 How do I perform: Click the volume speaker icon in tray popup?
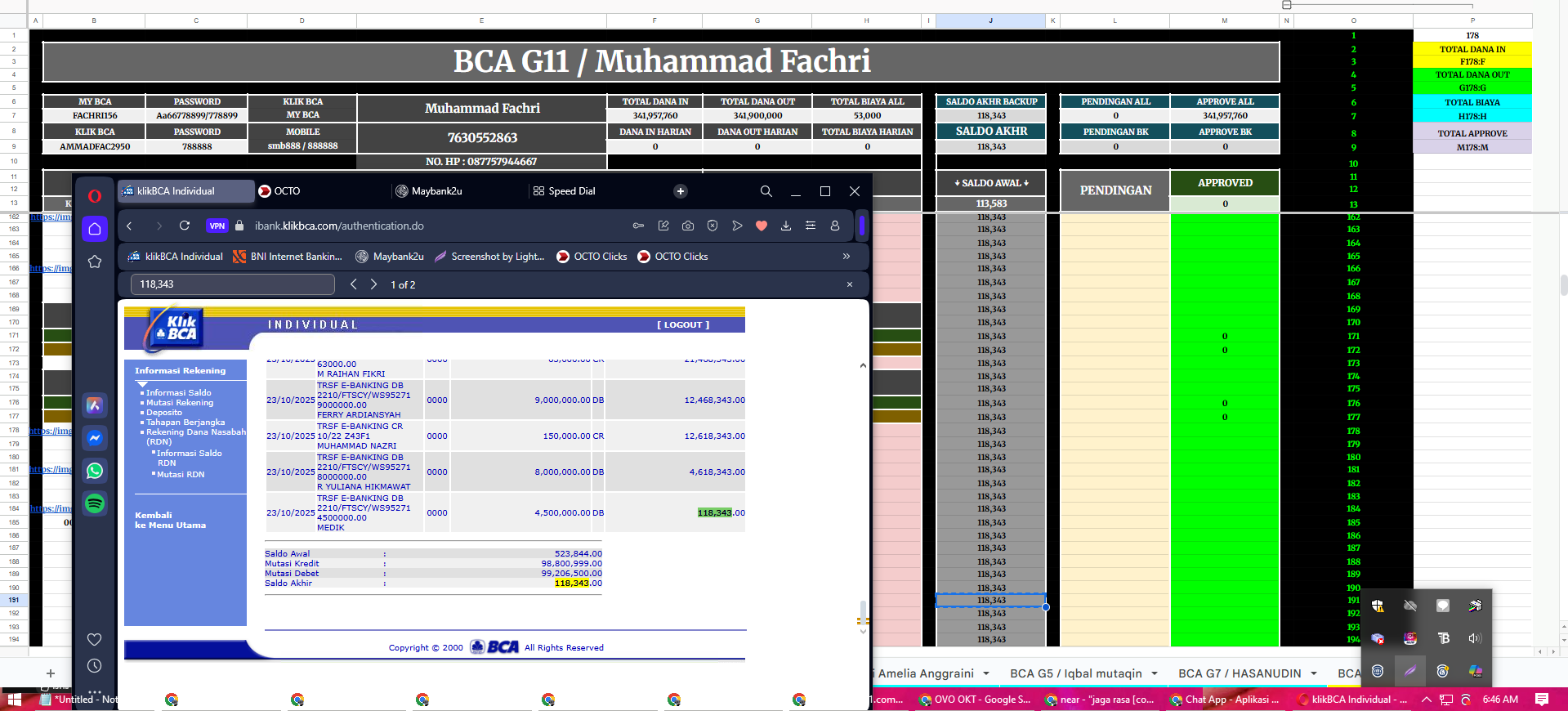(x=1475, y=638)
